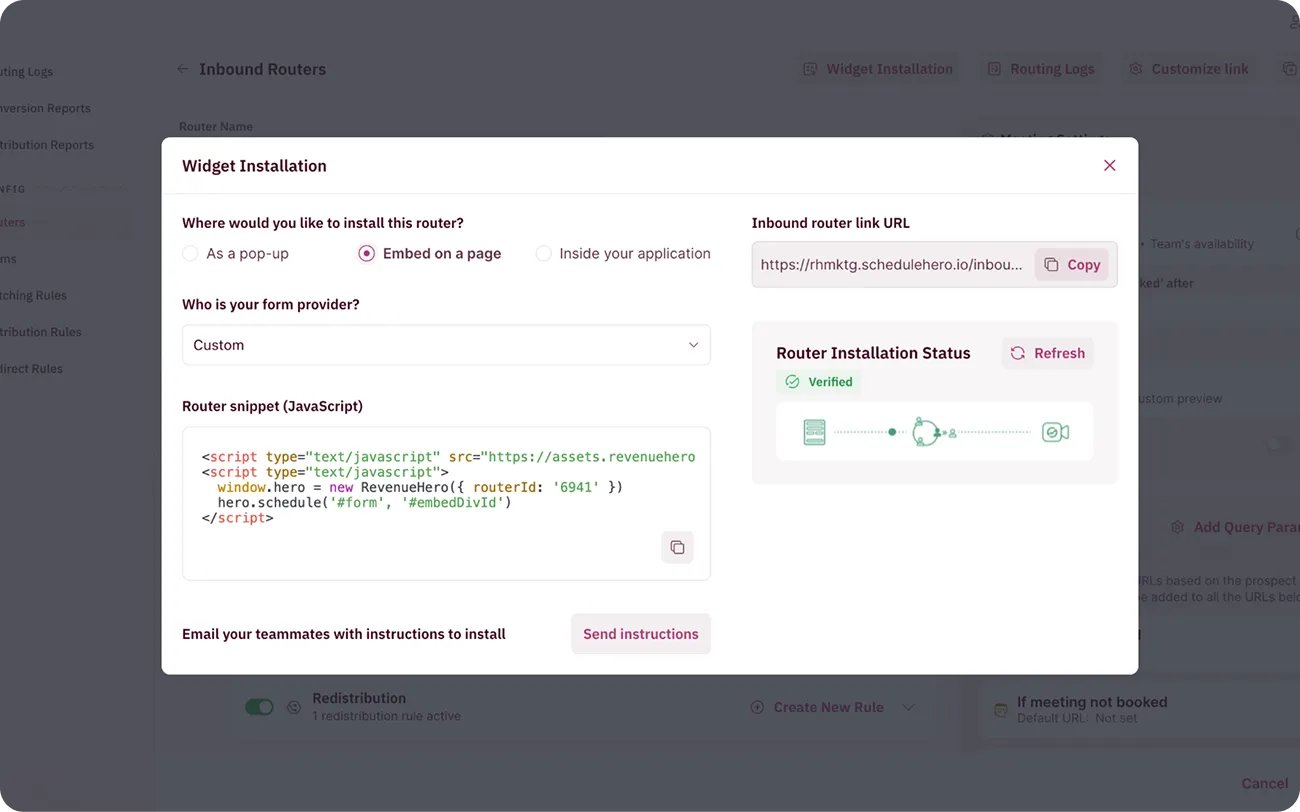Select Inside your application option

pyautogui.click(x=623, y=254)
